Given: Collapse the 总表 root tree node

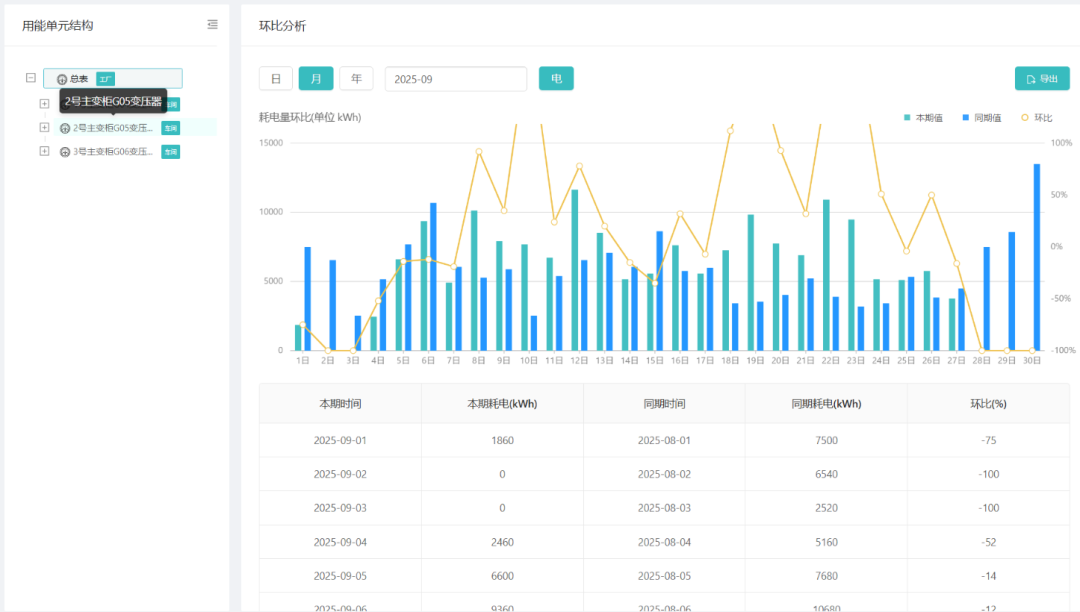Looking at the screenshot, I should point(31,78).
